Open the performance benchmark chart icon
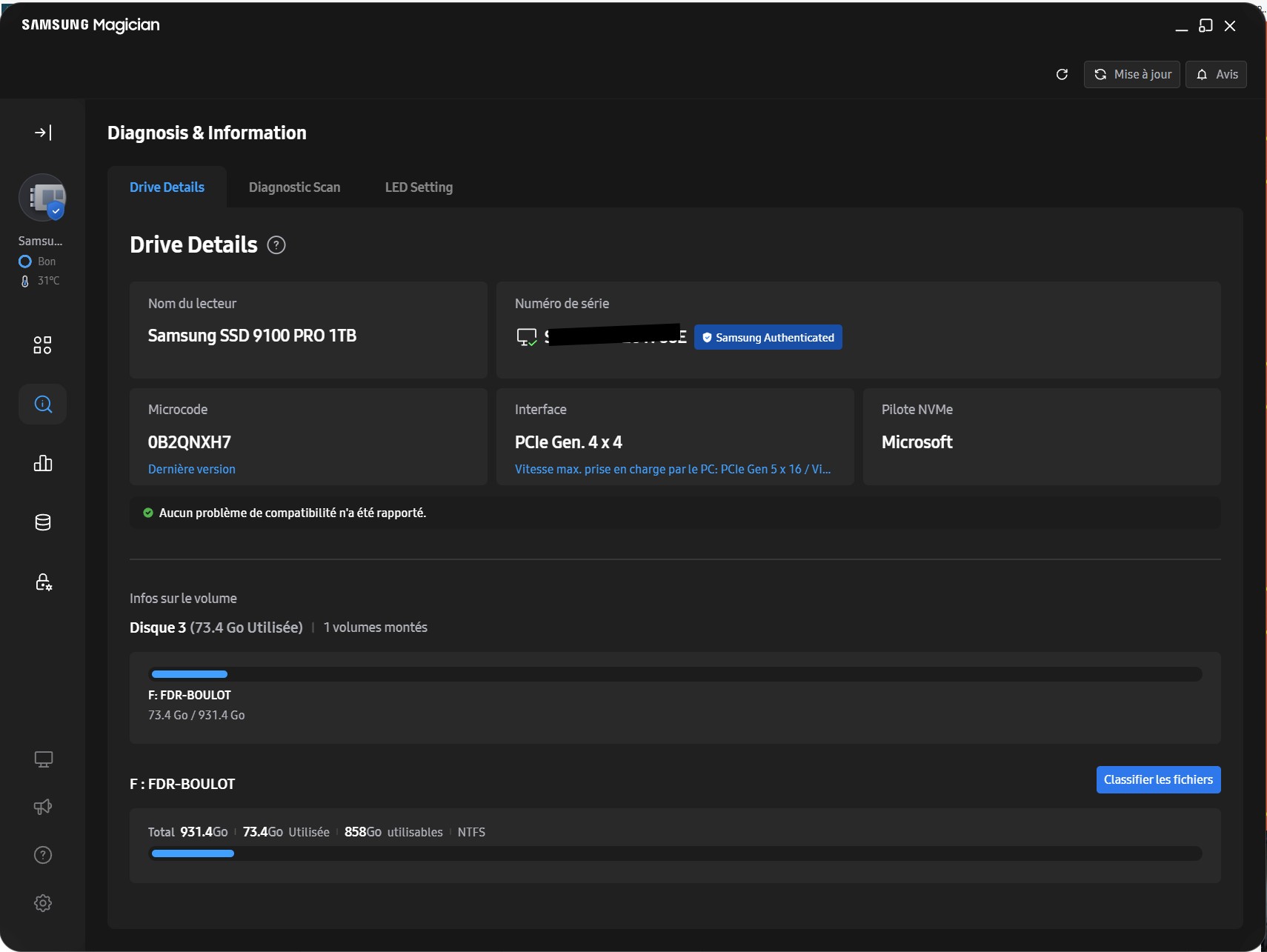 [x=43, y=464]
